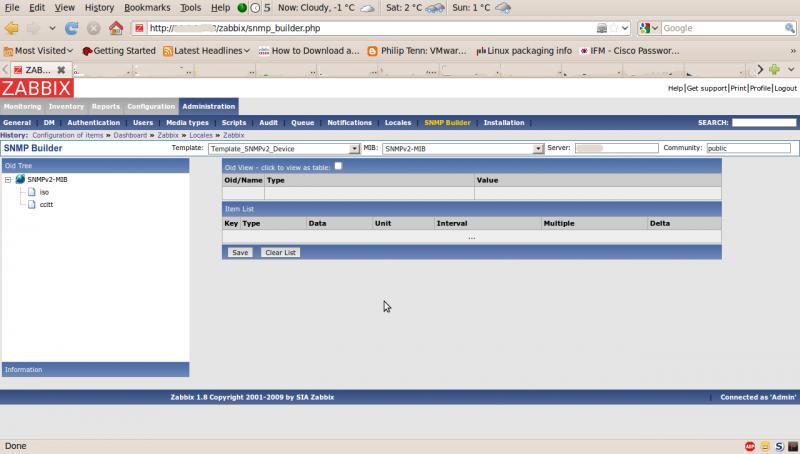Click the Logout link
800x454 pixels.
click(785, 88)
